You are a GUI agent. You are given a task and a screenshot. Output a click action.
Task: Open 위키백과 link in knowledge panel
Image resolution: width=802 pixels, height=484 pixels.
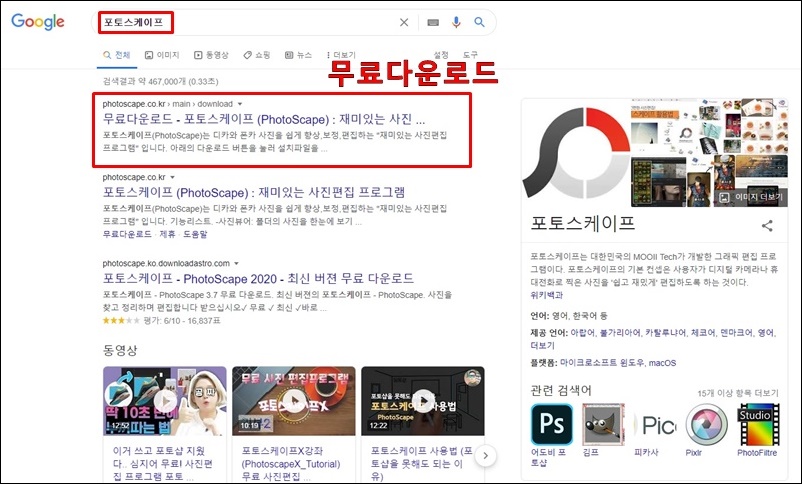click(x=547, y=295)
